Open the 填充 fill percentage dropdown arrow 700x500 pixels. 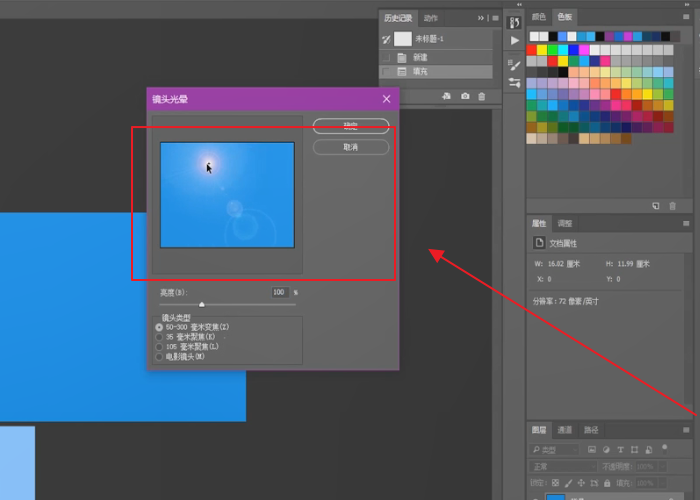tap(662, 483)
